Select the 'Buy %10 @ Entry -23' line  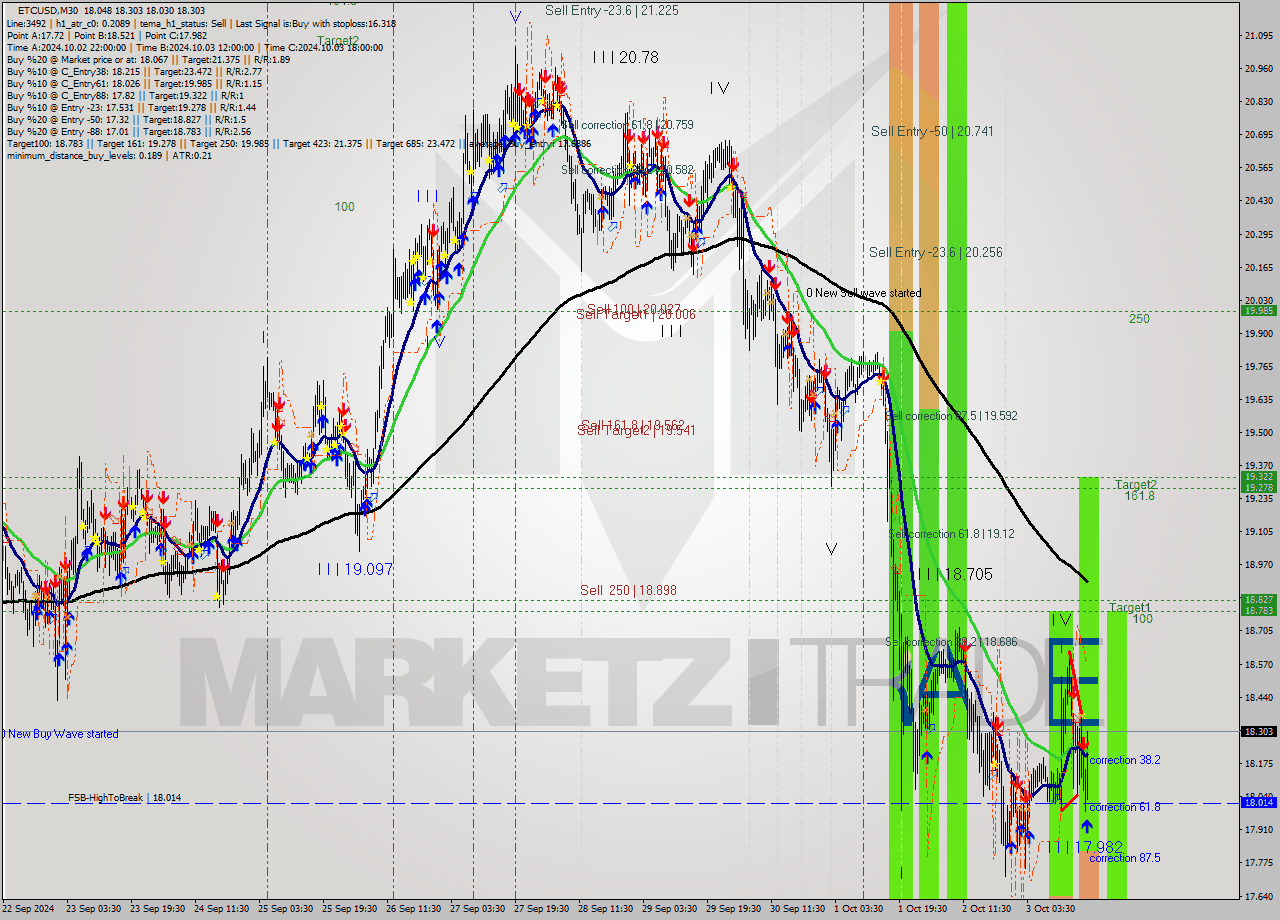pyautogui.click(x=131, y=107)
